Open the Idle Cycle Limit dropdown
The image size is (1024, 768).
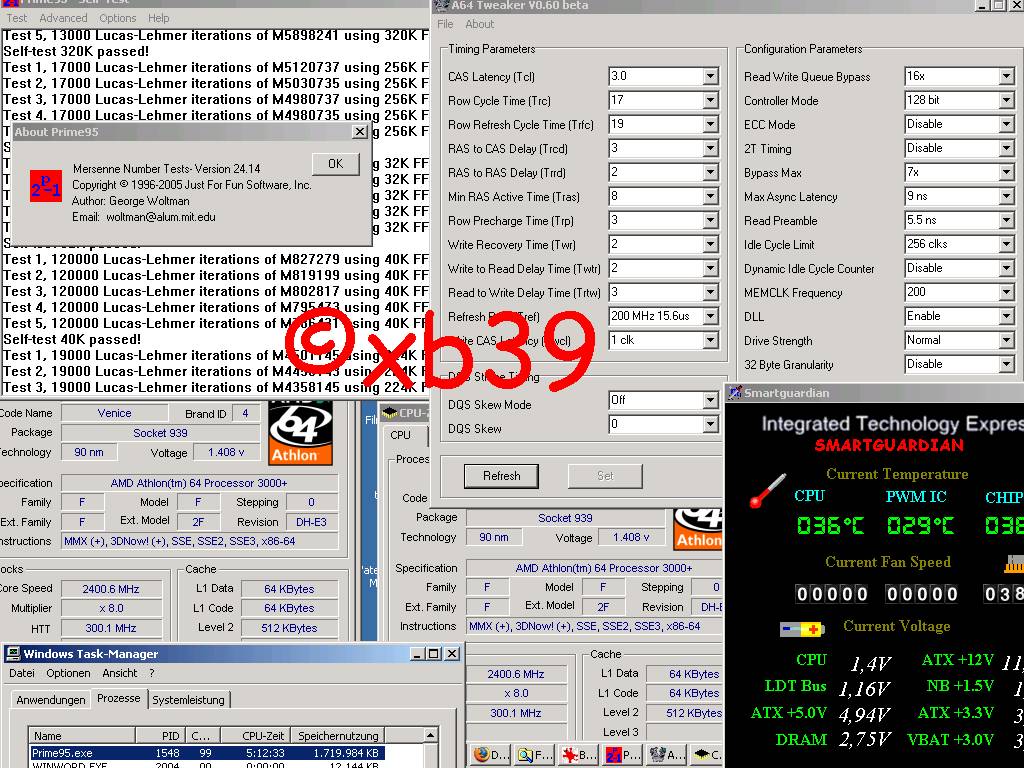click(x=1006, y=244)
